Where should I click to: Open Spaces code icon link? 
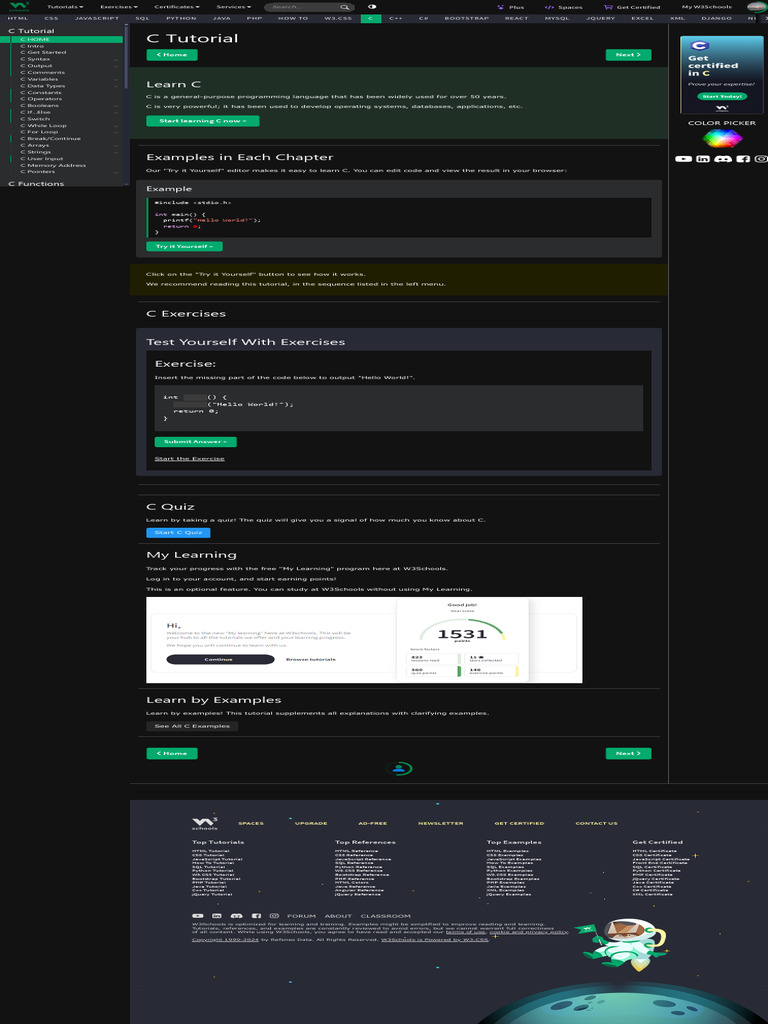click(549, 7)
